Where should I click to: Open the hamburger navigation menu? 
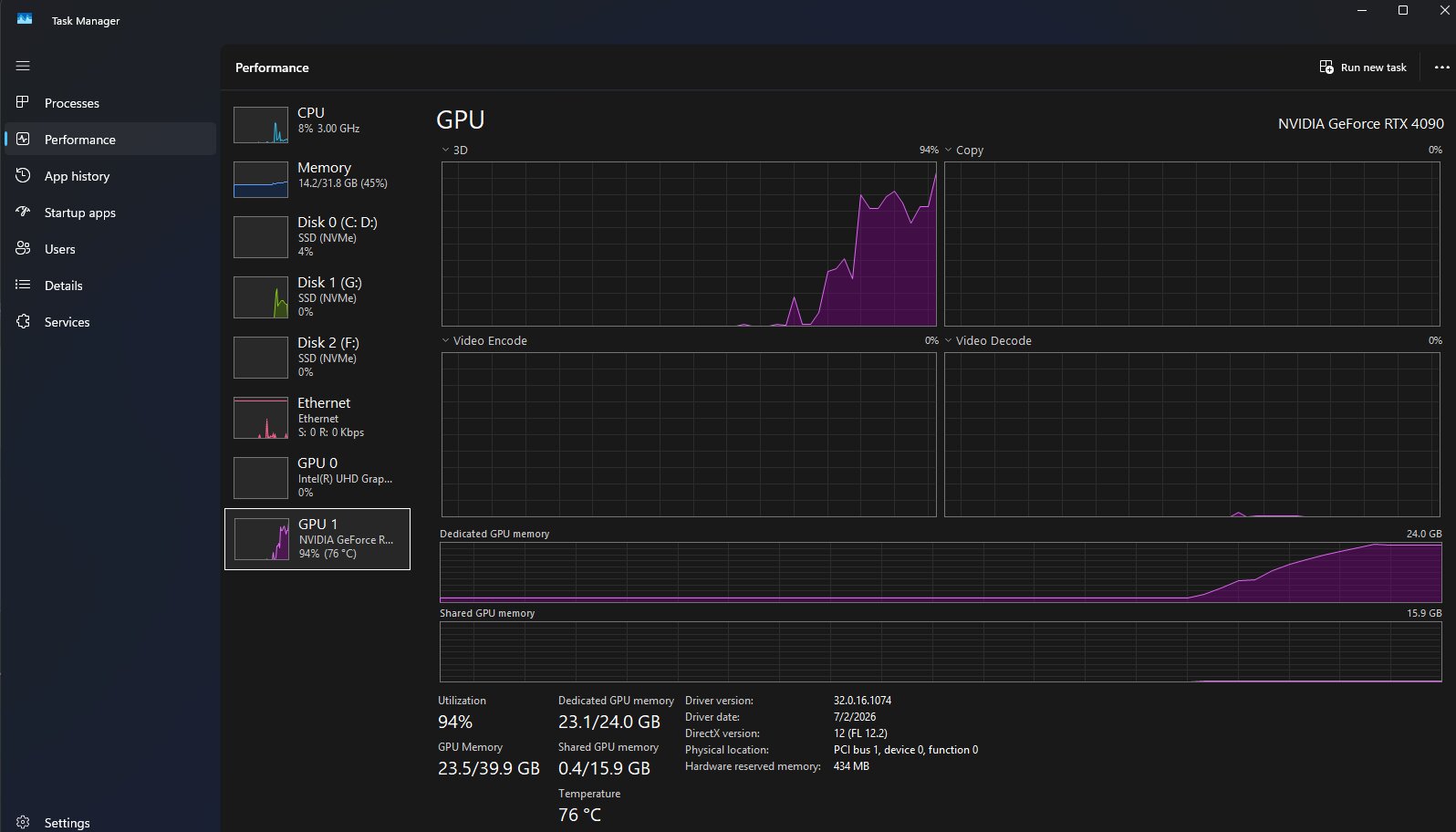click(x=23, y=66)
